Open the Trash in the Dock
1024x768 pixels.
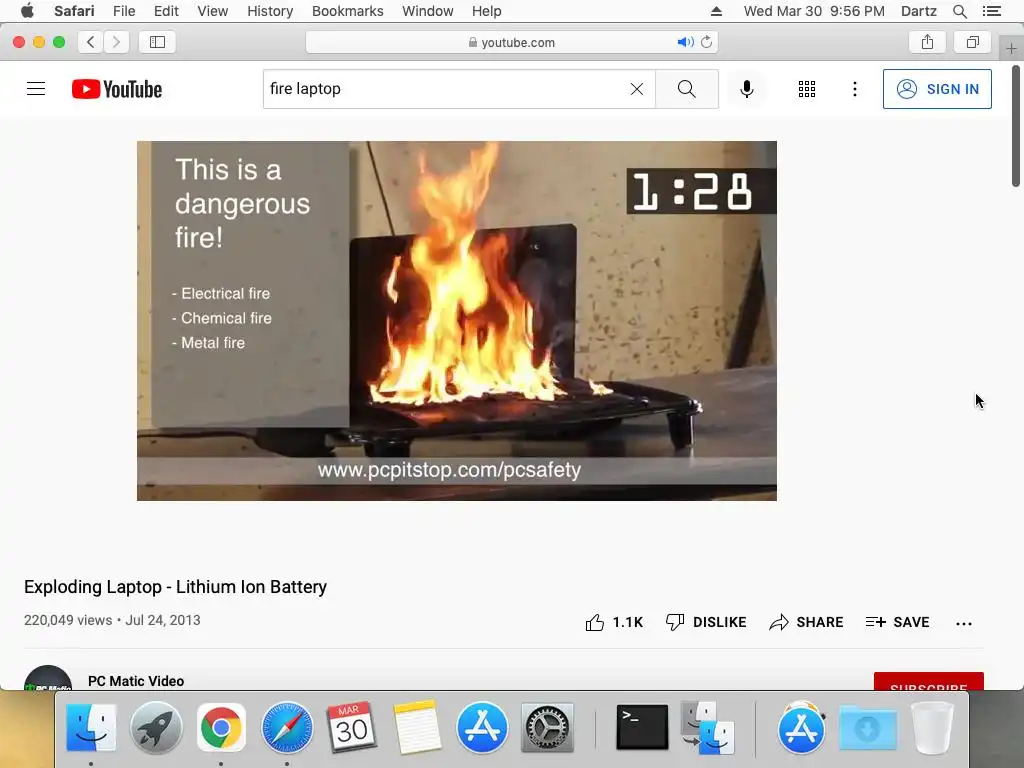click(x=932, y=728)
